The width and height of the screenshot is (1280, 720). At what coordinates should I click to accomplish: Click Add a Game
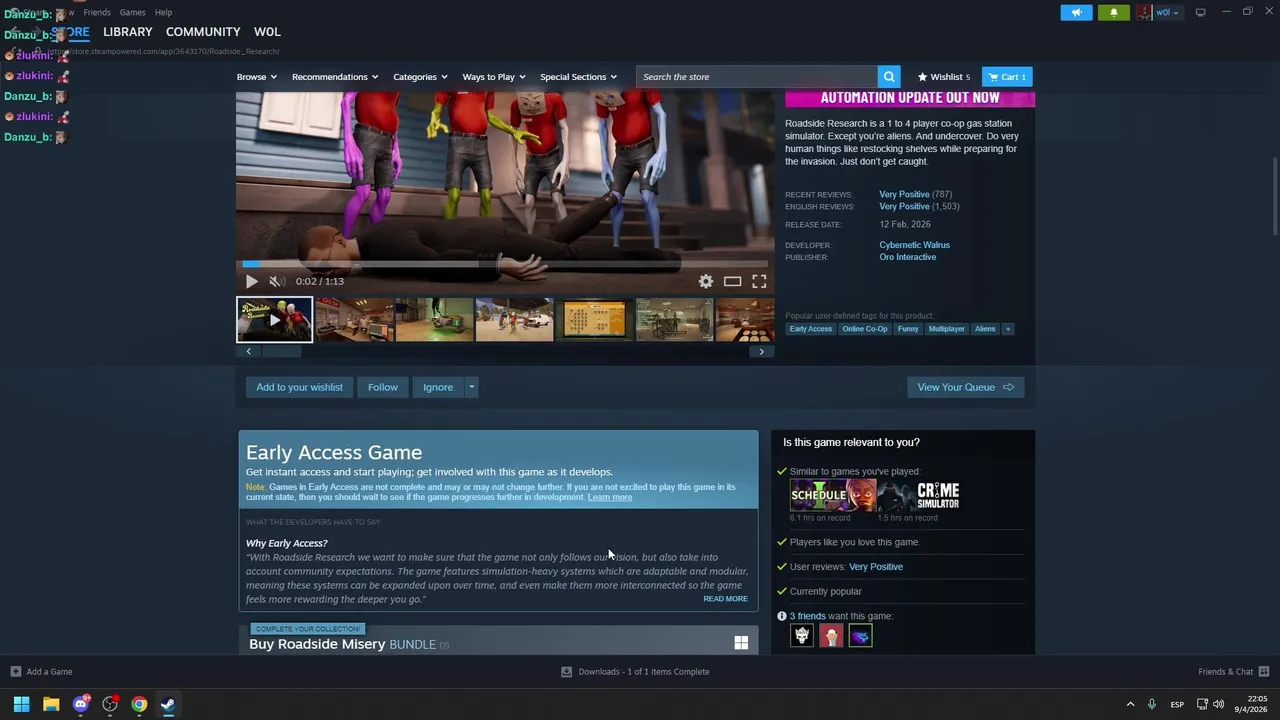coord(41,672)
